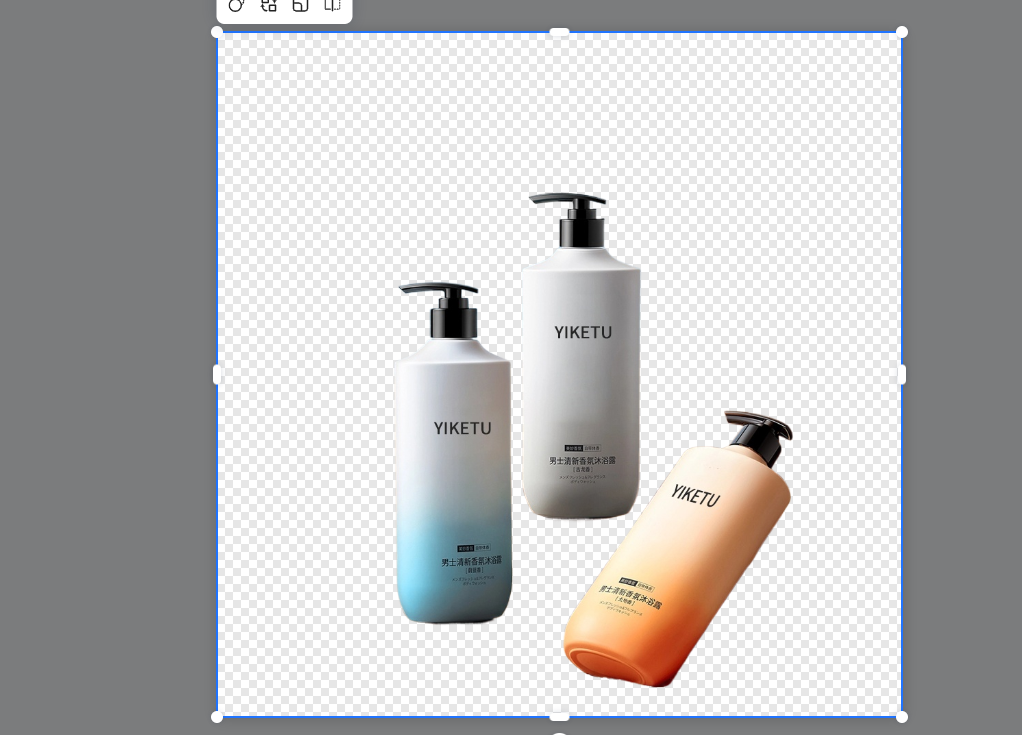
Task: Select the rounded-corner square icon in toolbar
Action: tap(300, 5)
